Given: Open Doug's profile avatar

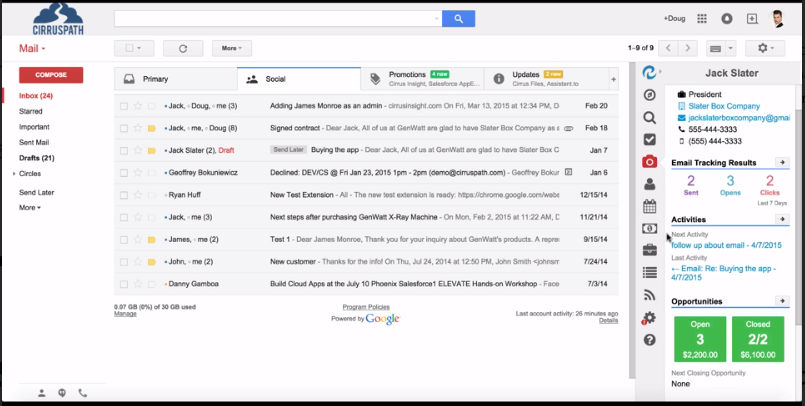Looking at the screenshot, I should click(x=778, y=18).
